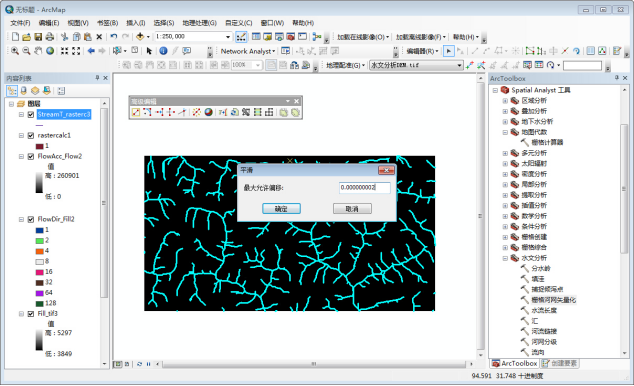The width and height of the screenshot is (634, 386).
Task: Collapse the 水文分析 toolset in ArcToolbox
Action: (x=505, y=258)
